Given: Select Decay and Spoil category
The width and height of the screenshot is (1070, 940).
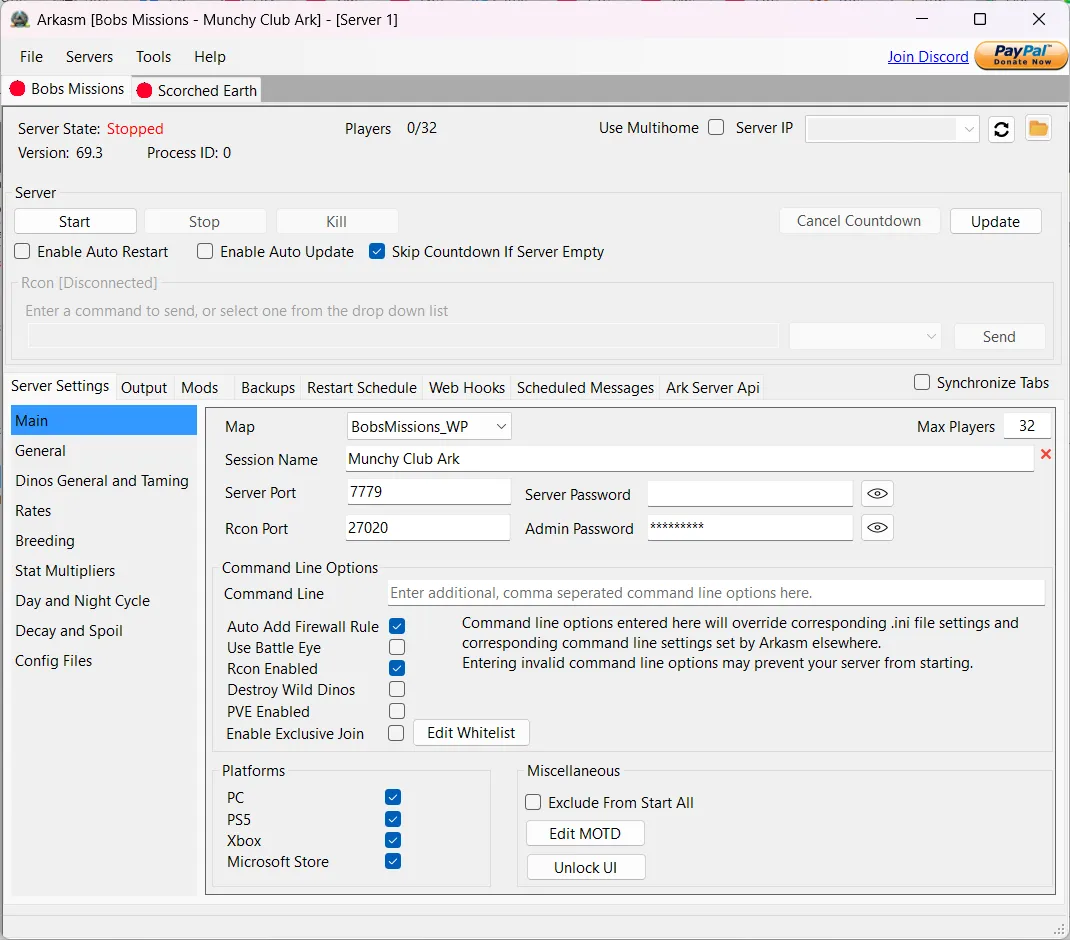Looking at the screenshot, I should coord(104,631).
